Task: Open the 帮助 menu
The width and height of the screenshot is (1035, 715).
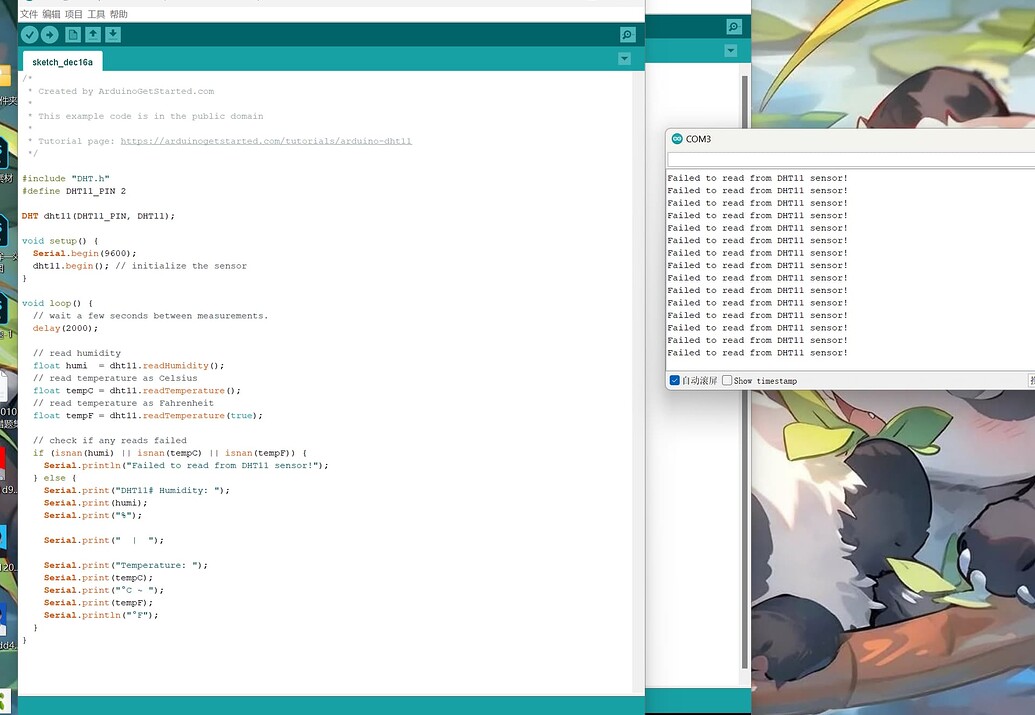Action: (119, 14)
